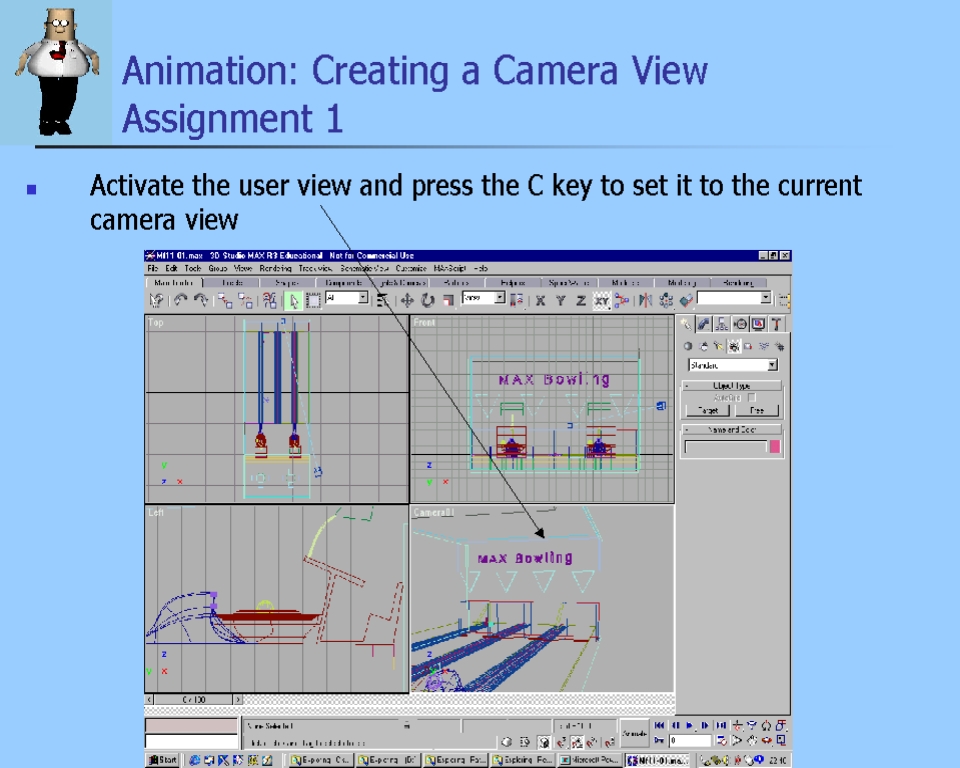Open the Customize menu
This screenshot has width=960, height=768.
(410, 268)
